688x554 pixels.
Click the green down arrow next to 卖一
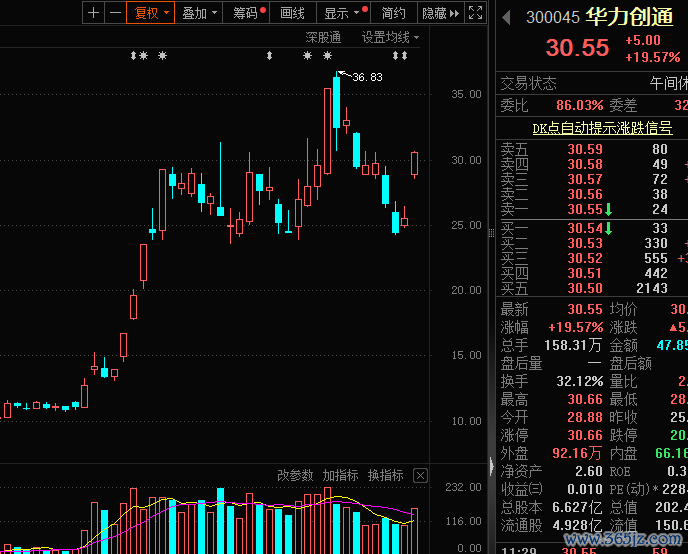[608, 210]
